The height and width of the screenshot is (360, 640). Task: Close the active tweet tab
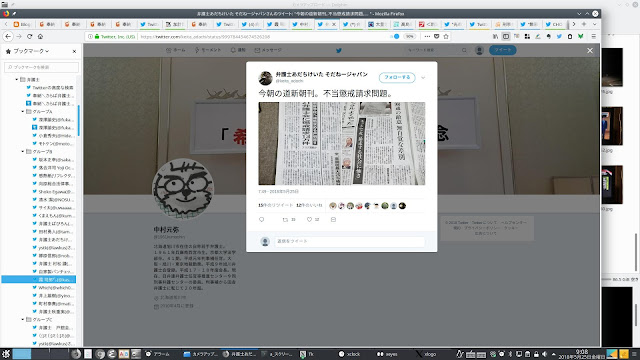tap(333, 24)
